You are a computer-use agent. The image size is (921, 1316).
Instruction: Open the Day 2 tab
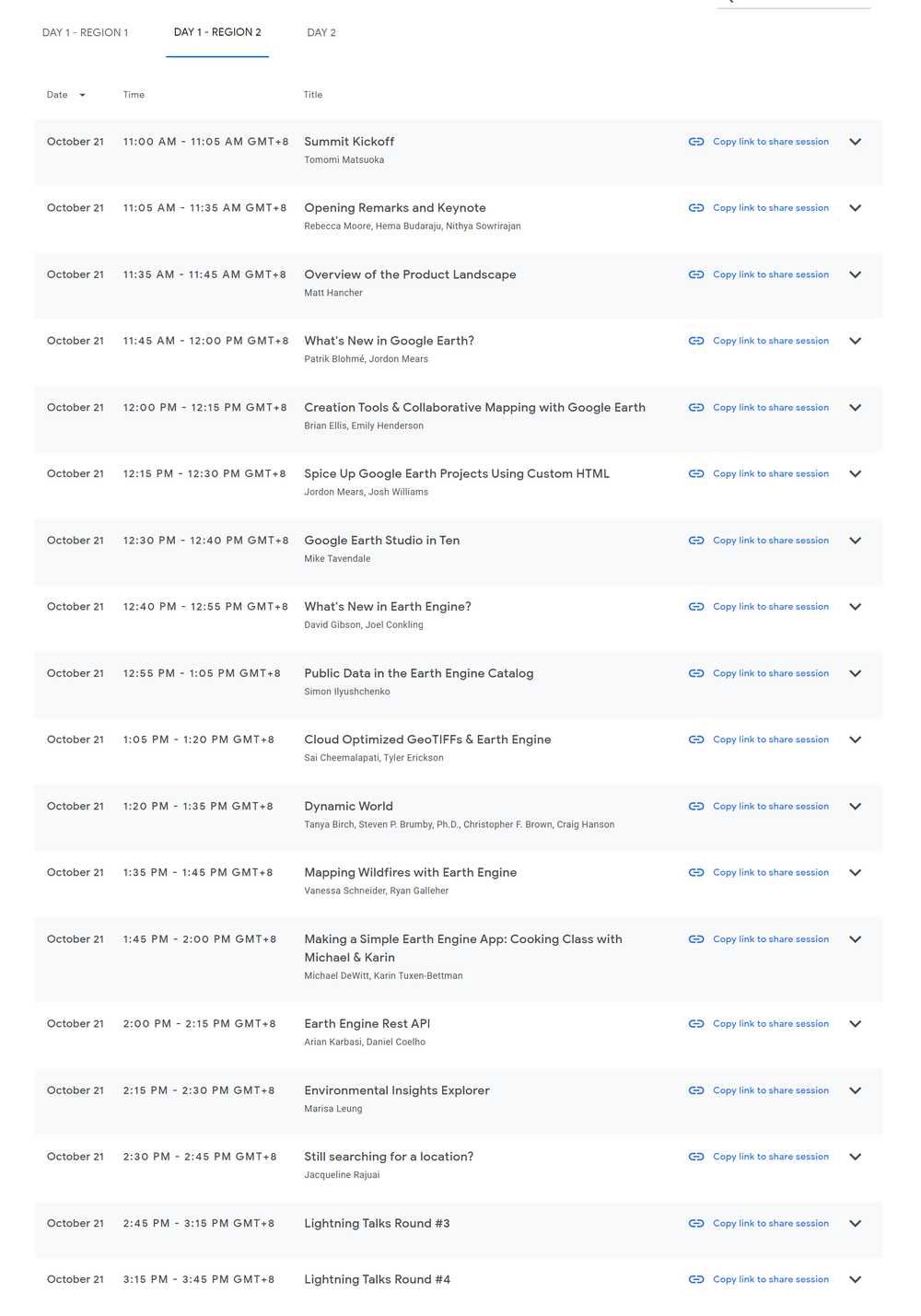click(x=321, y=32)
